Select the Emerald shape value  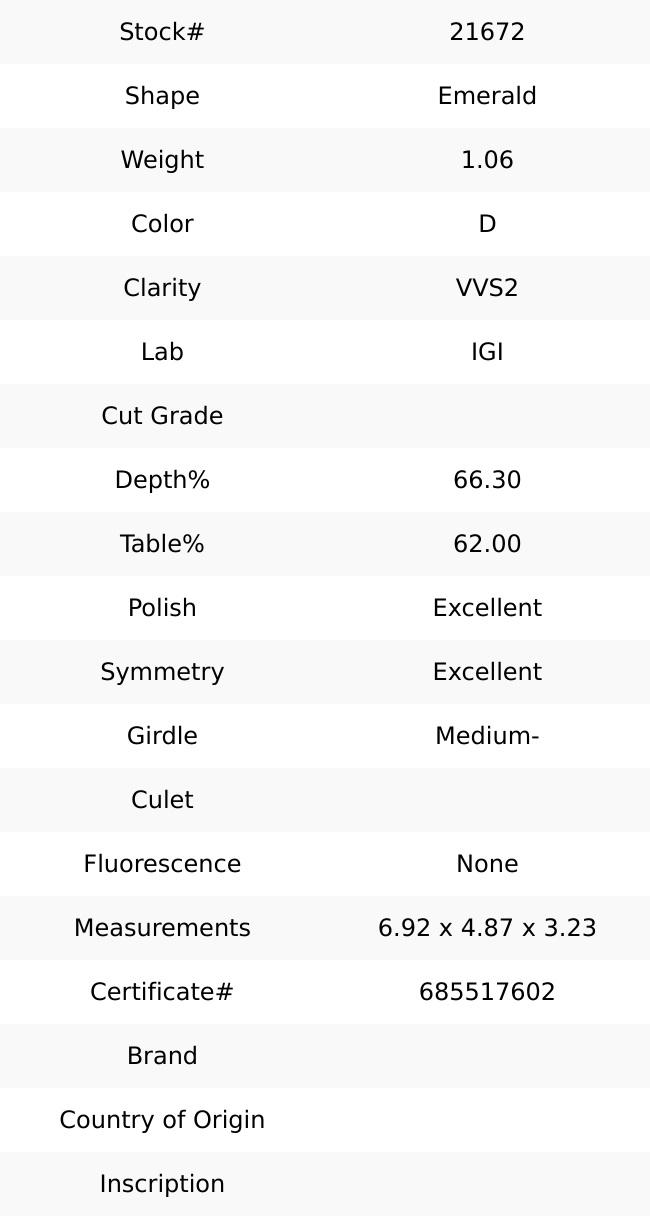click(487, 96)
